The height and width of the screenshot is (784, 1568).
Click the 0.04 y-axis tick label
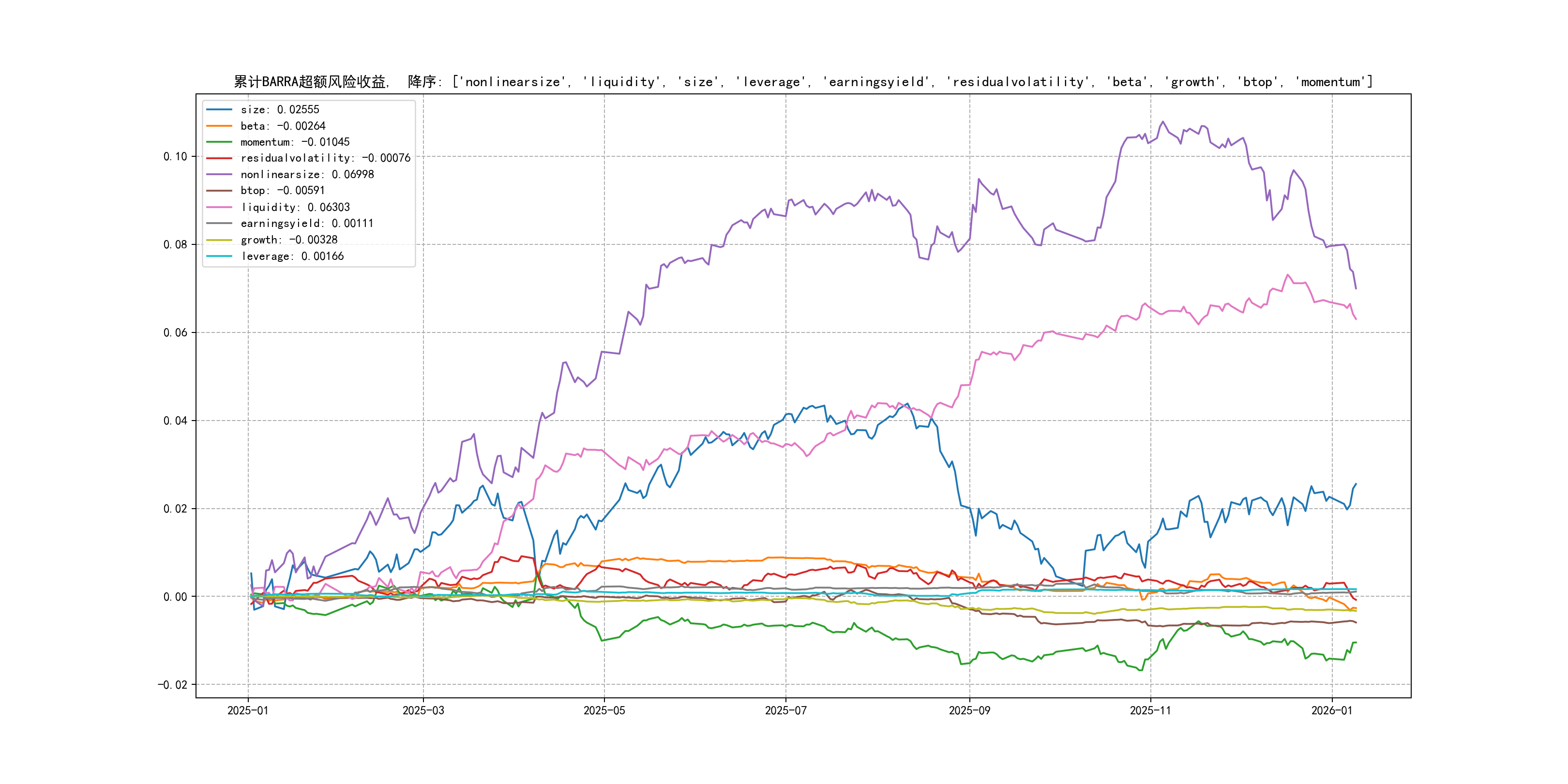click(x=175, y=421)
